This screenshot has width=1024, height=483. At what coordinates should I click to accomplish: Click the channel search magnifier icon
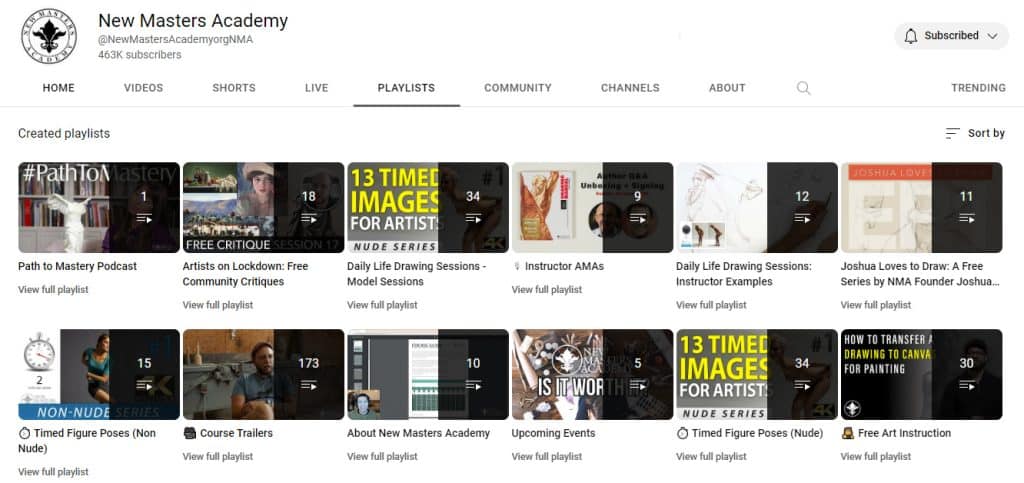[803, 88]
